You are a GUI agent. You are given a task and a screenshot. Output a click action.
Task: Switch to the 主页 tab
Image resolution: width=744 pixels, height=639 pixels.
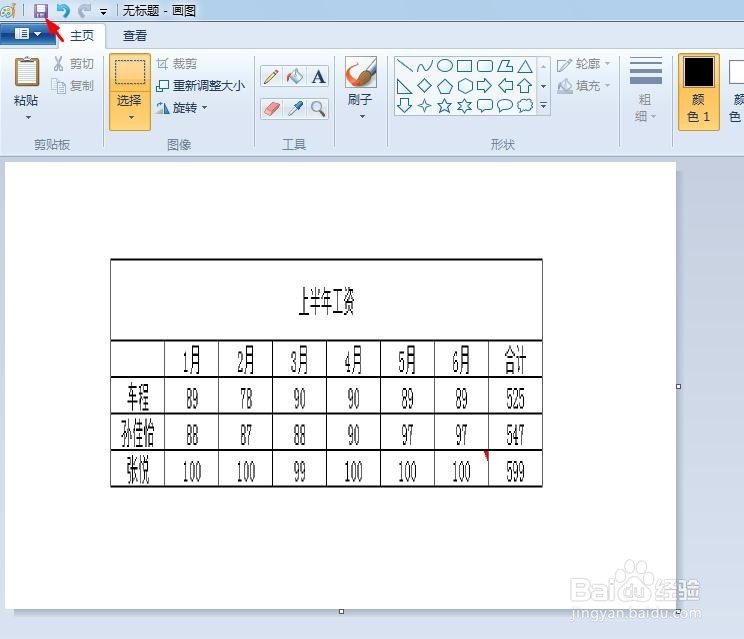(x=82, y=36)
